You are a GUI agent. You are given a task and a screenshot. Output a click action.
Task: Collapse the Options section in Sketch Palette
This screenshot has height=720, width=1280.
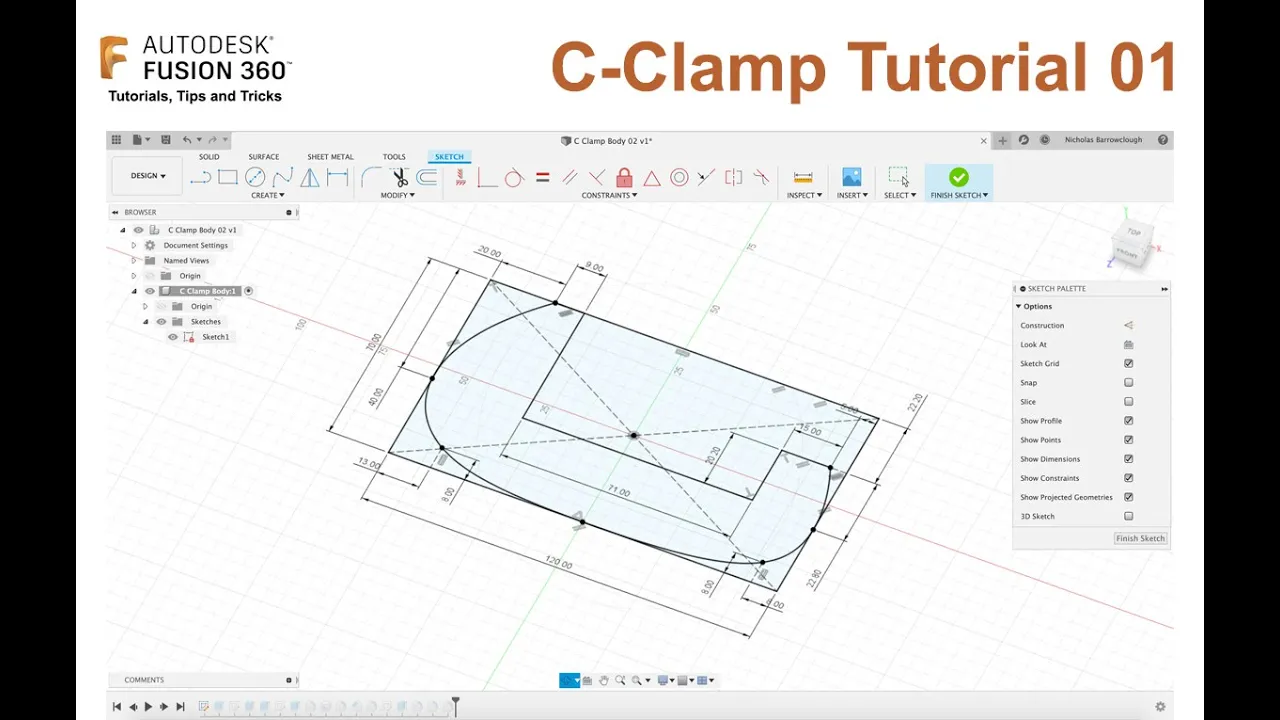click(x=1019, y=307)
